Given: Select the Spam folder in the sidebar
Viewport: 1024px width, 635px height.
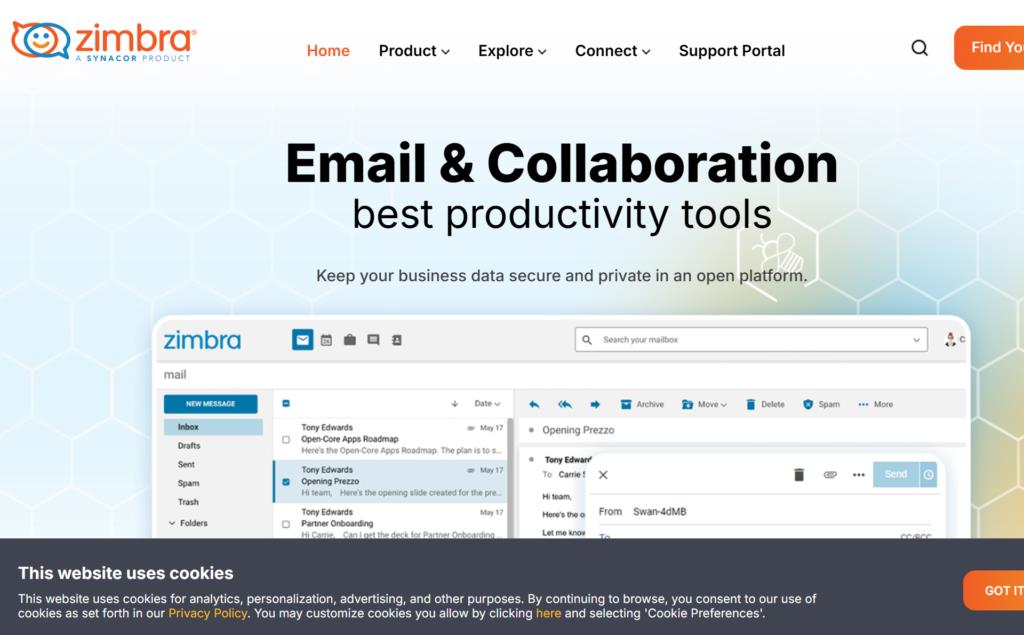Looking at the screenshot, I should (188, 483).
